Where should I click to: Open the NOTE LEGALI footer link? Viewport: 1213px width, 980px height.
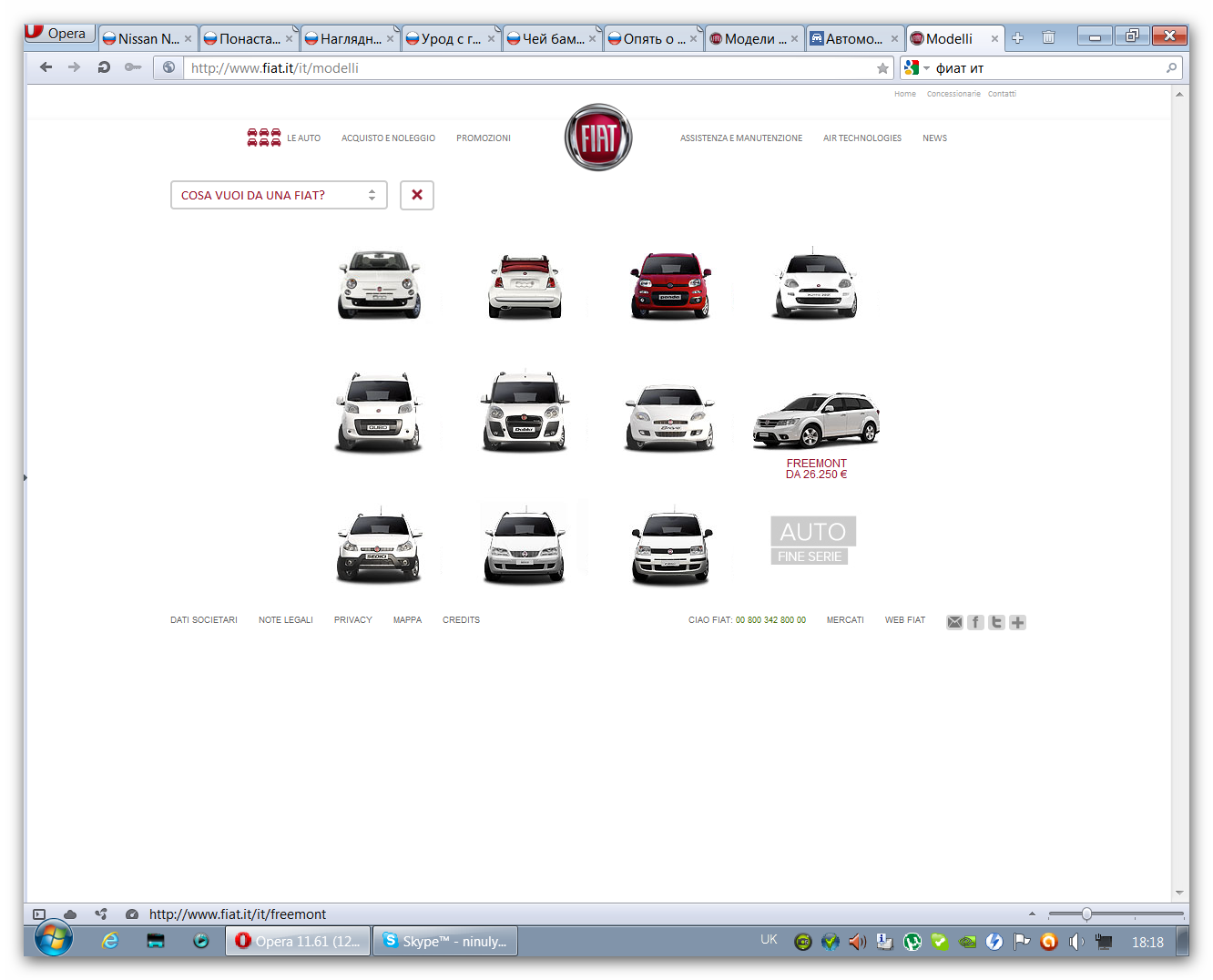coord(286,620)
